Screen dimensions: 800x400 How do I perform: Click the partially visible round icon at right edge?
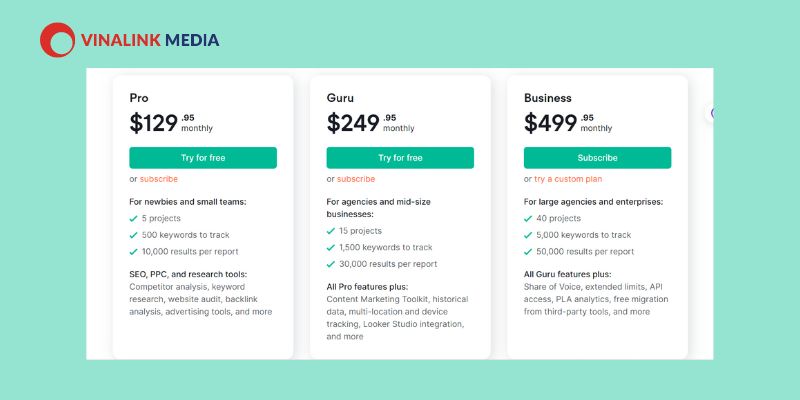pos(710,113)
